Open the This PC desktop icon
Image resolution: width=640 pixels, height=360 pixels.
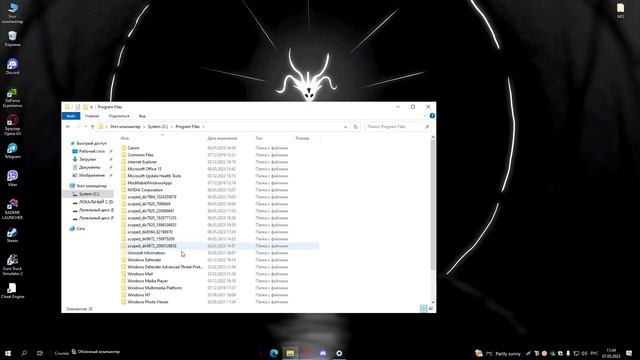(x=12, y=13)
